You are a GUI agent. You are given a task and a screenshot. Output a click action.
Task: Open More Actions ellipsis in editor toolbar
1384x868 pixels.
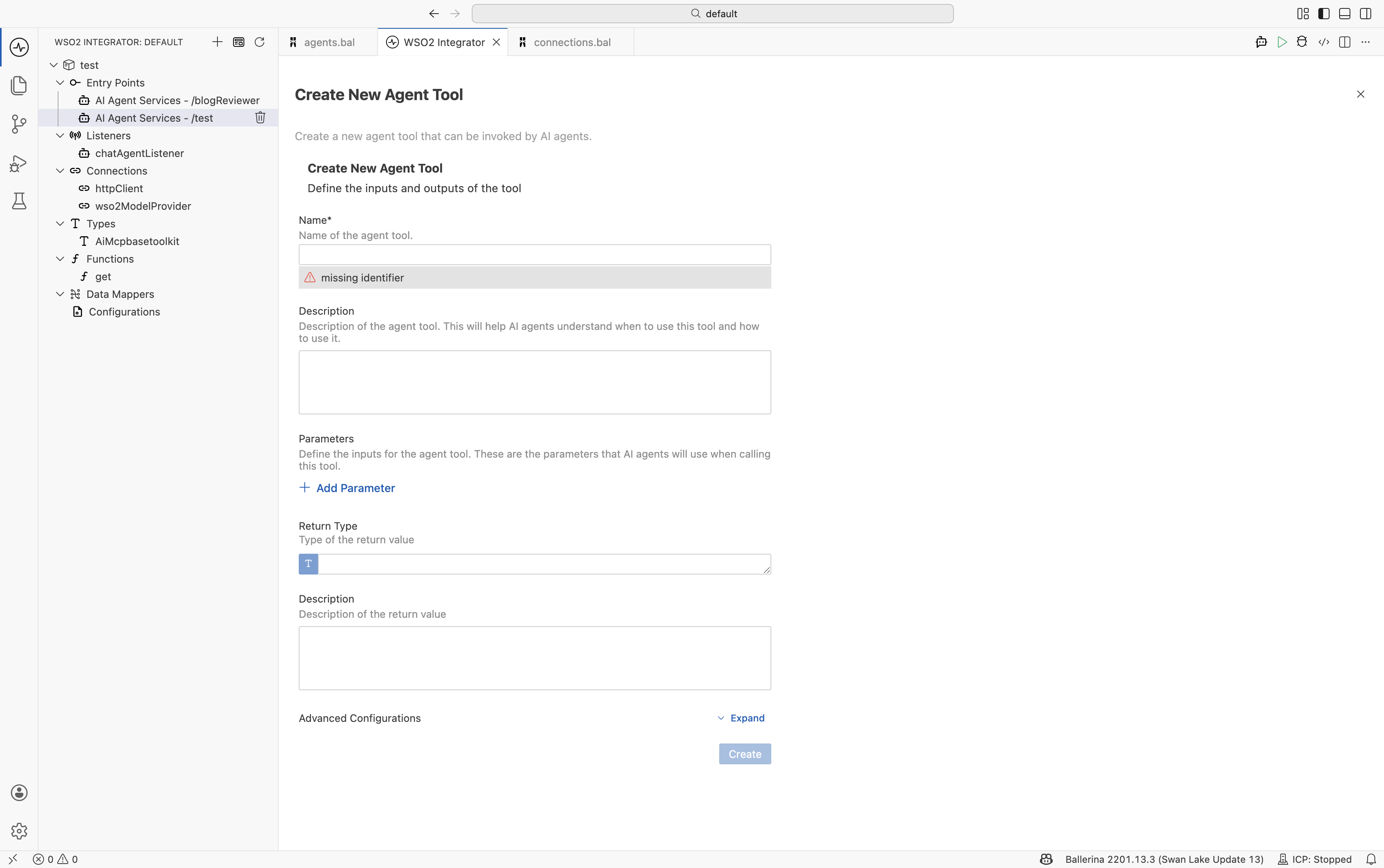pyautogui.click(x=1366, y=42)
